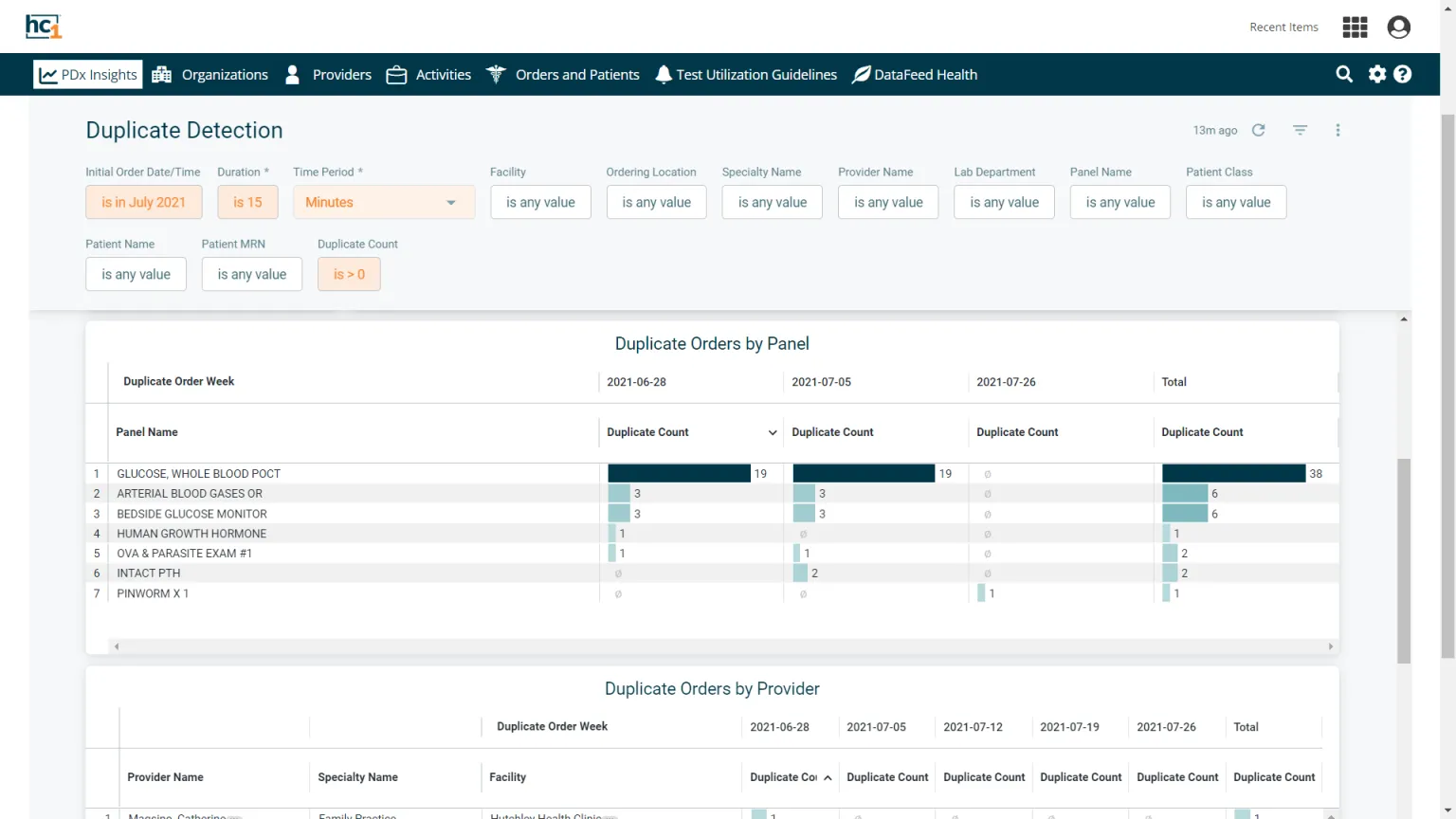Switch to the PDx Insights tab
This screenshot has height=819, width=1456.
(x=87, y=74)
